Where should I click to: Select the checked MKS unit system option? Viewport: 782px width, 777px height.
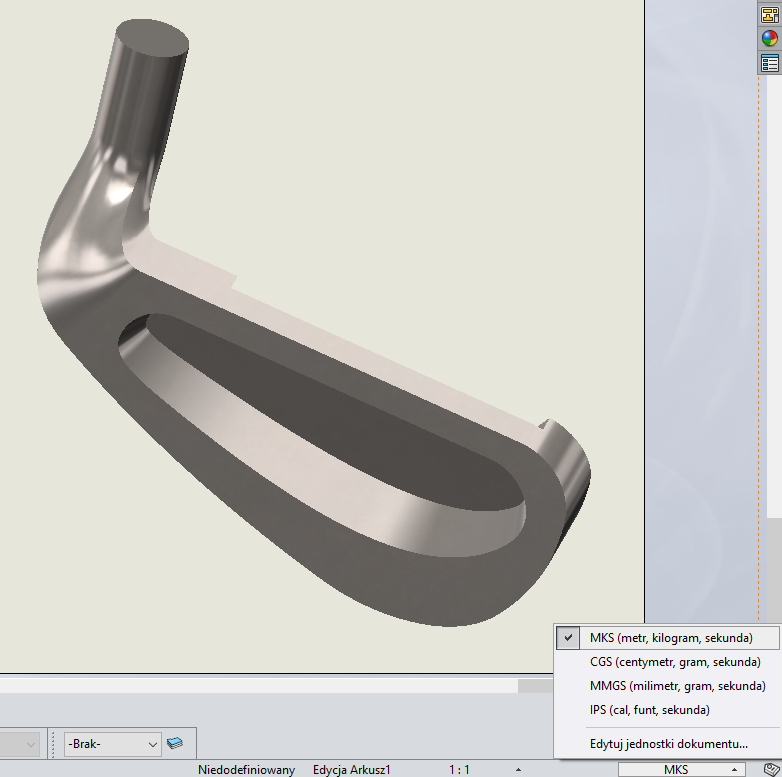(667, 637)
